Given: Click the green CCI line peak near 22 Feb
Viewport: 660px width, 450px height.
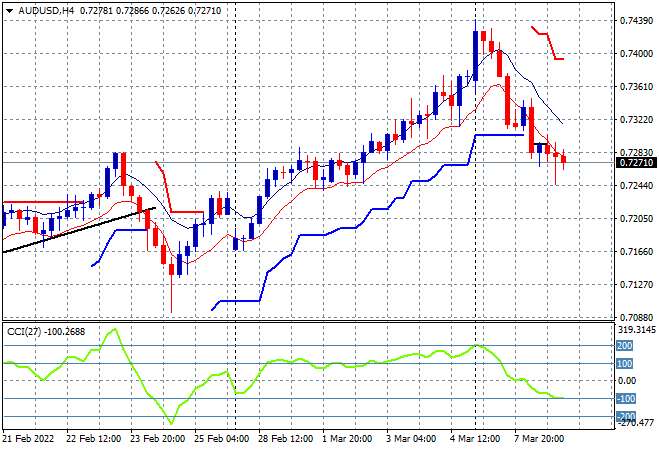Looking at the screenshot, I should point(114,330).
